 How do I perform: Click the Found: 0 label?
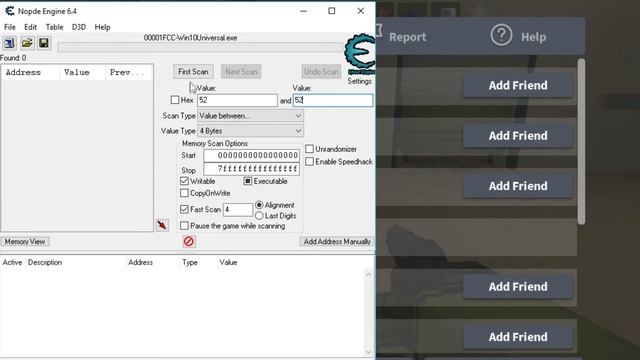pyautogui.click(x=13, y=58)
